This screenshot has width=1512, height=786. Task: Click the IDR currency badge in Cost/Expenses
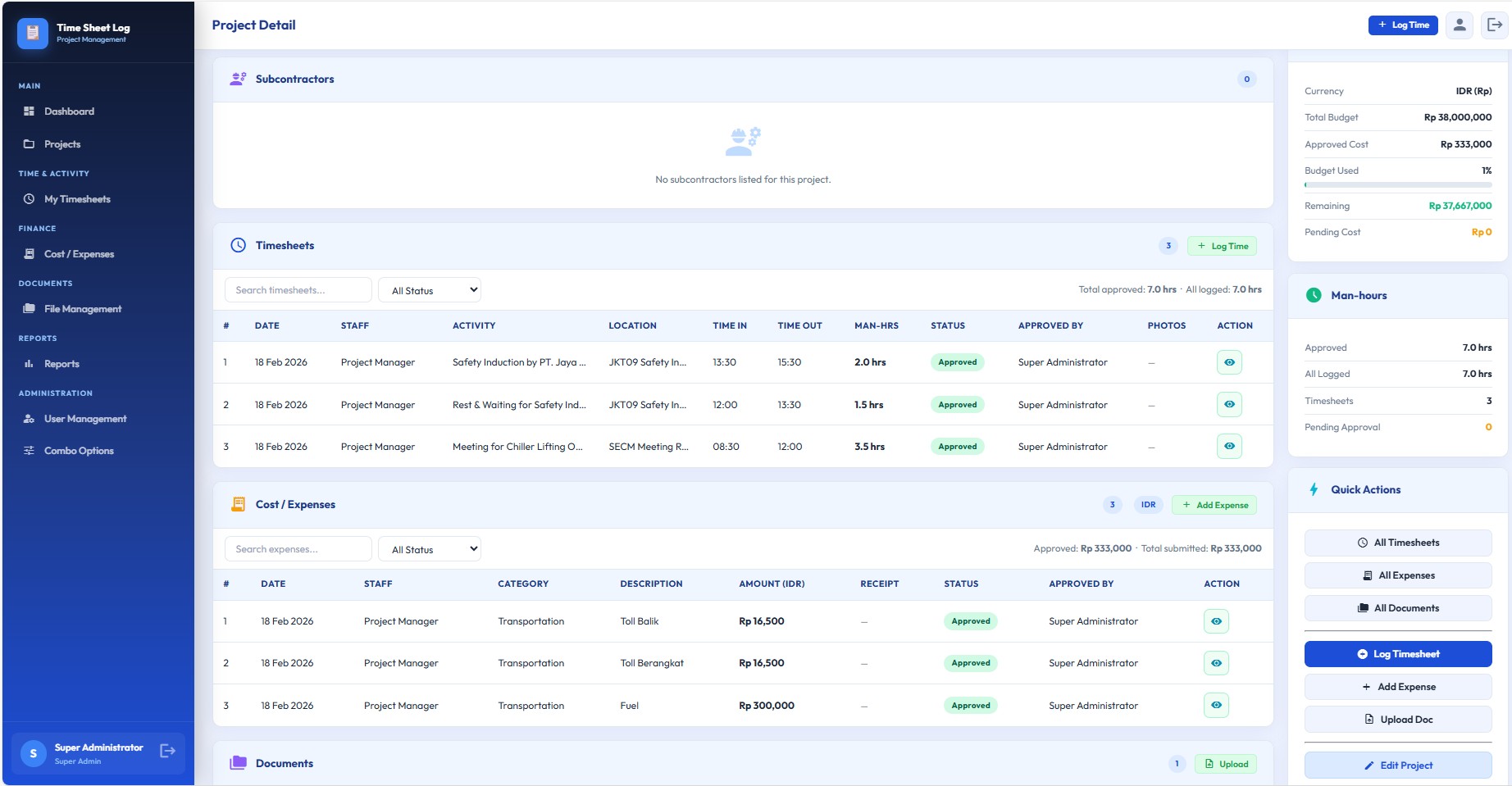(1148, 505)
